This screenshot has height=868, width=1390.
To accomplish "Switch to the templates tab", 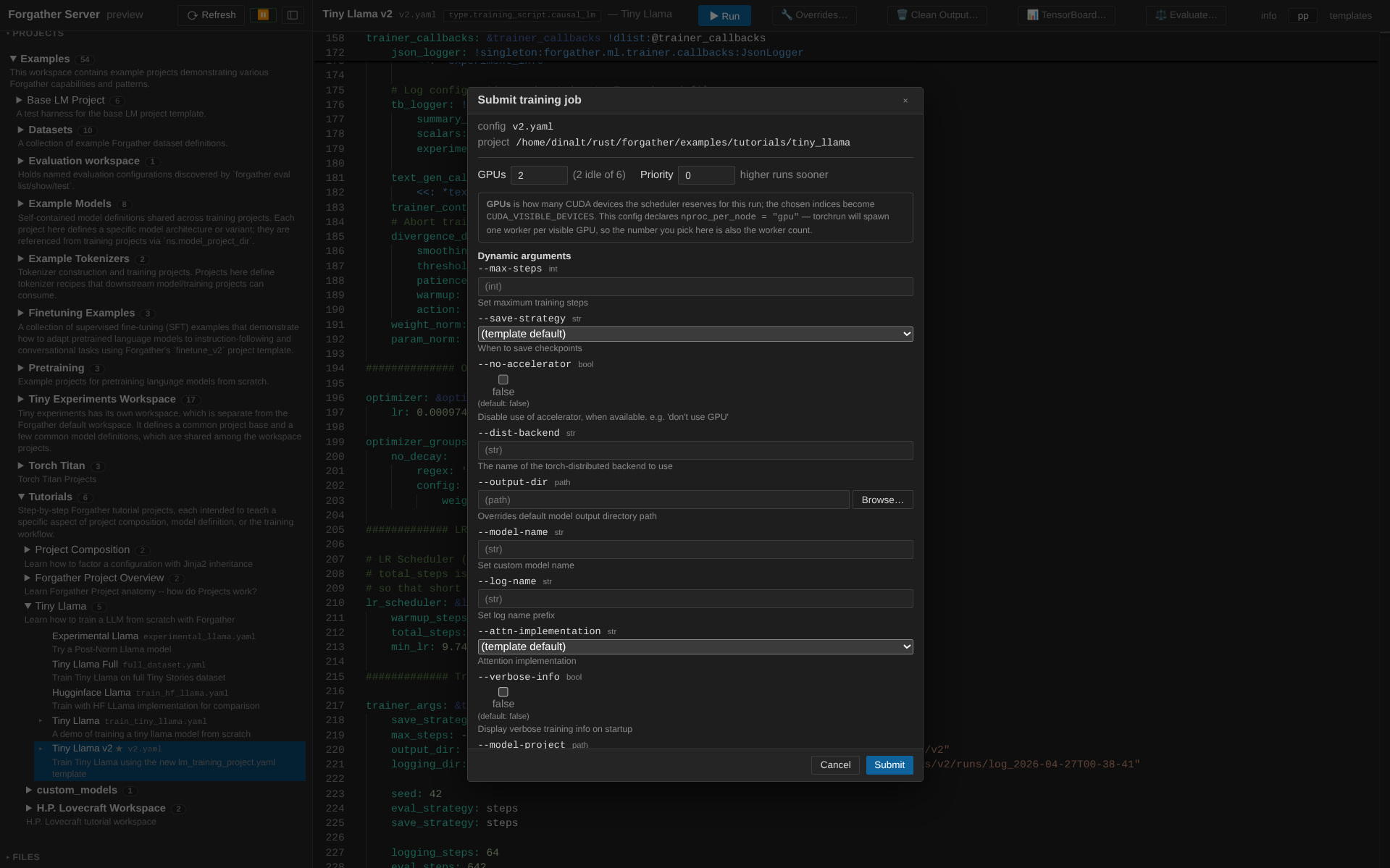I will pyautogui.click(x=1350, y=15).
